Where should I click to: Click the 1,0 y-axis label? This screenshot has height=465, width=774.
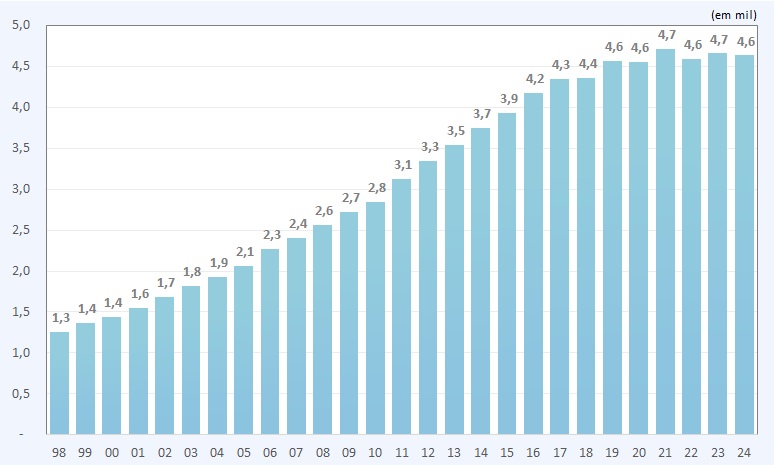(21, 352)
